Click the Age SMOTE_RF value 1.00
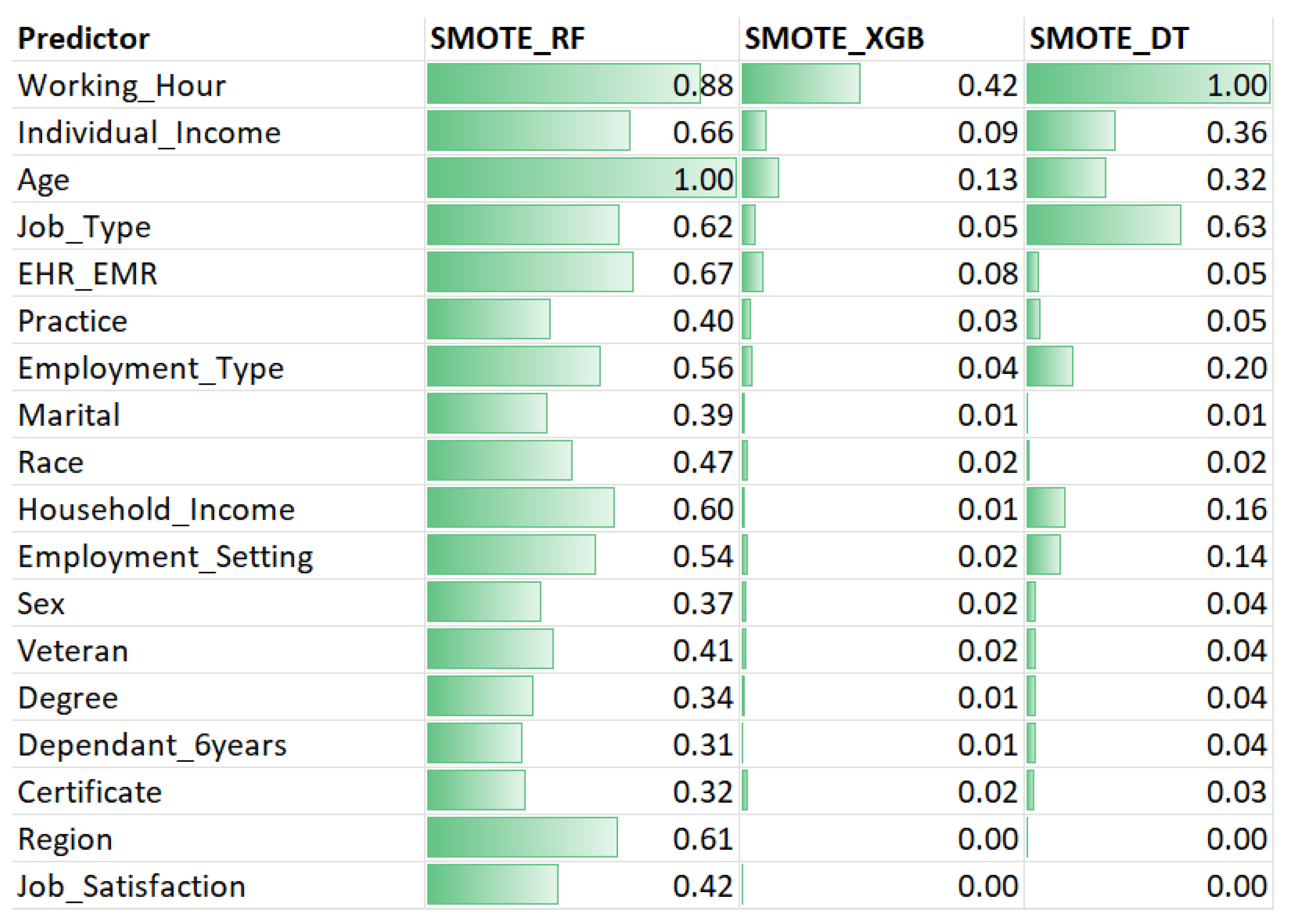This screenshot has height=924, width=1295. tap(704, 180)
